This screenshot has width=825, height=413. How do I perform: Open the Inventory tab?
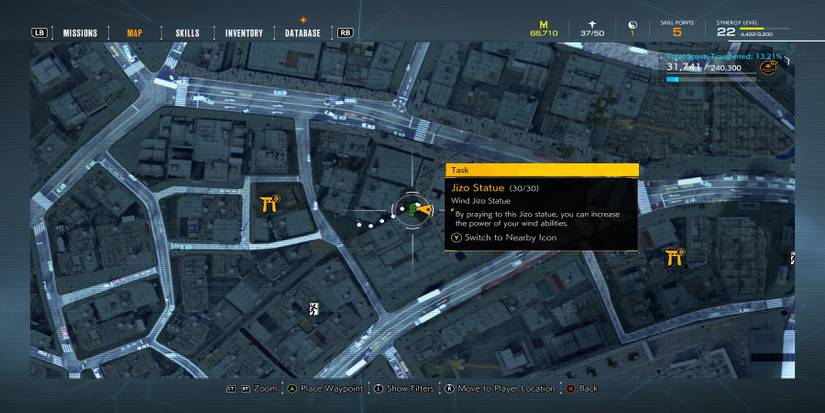click(244, 33)
